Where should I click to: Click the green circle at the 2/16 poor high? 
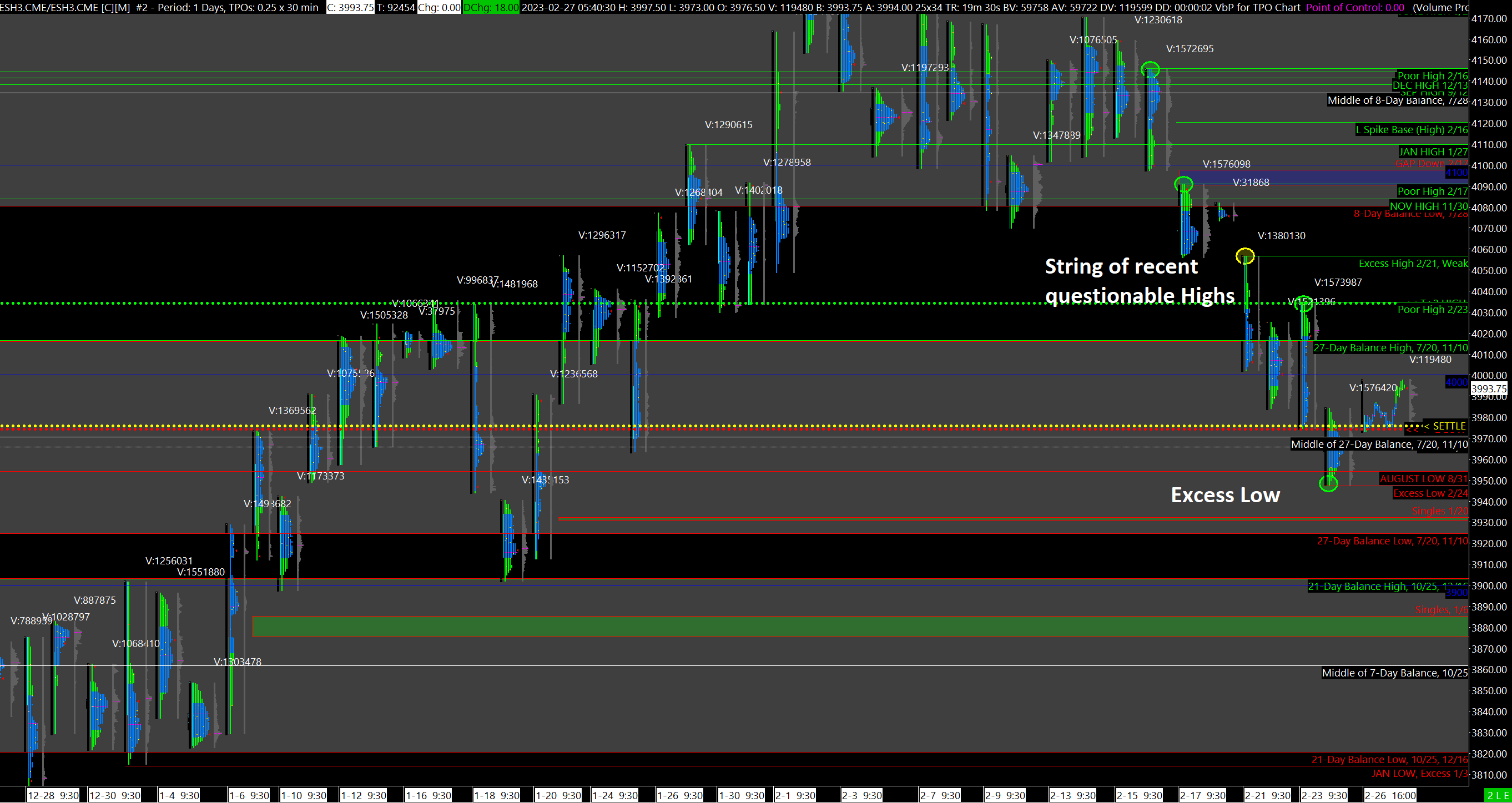click(x=1151, y=70)
